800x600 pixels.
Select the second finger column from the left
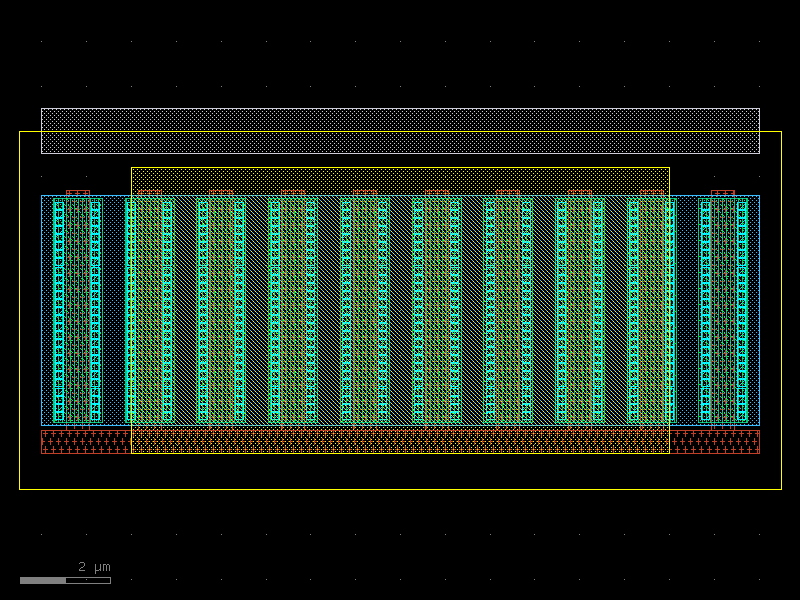[x=149, y=310]
